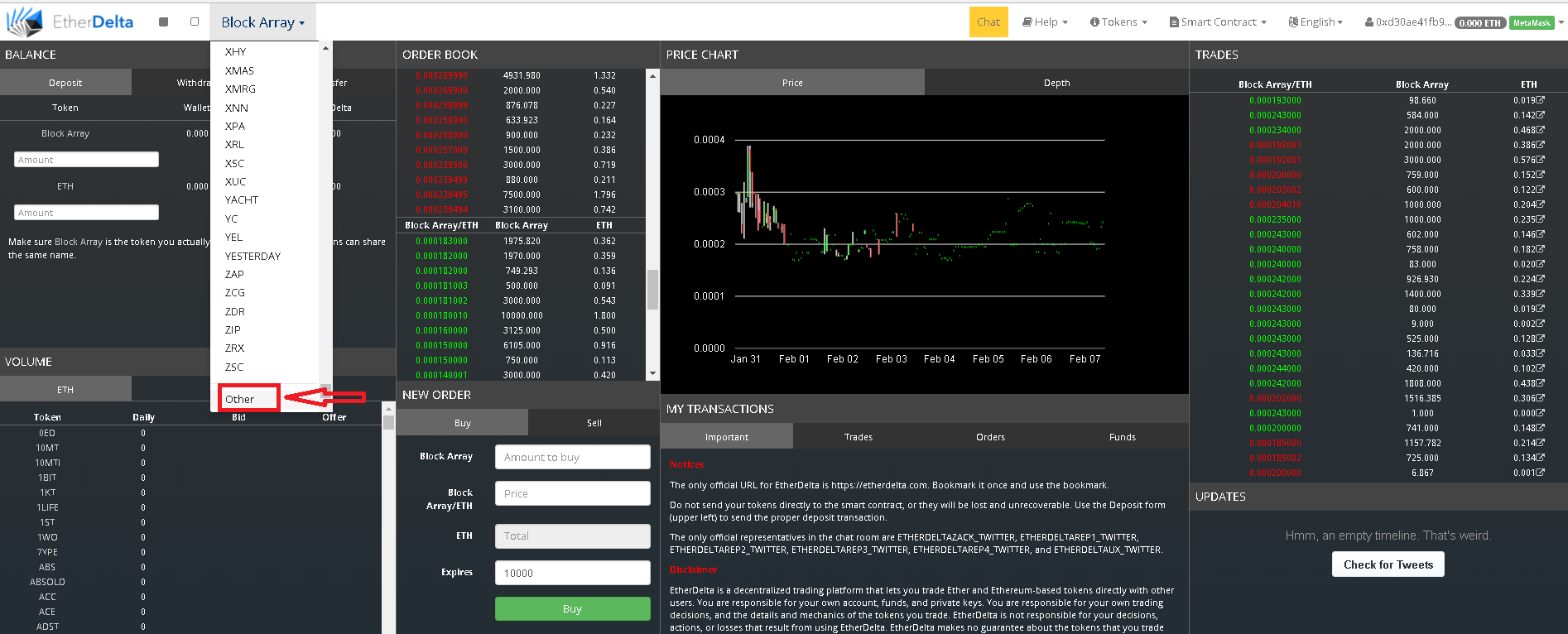Click order book scrollbar up arrow
Screen dimensions: 1568x634
click(x=652, y=75)
